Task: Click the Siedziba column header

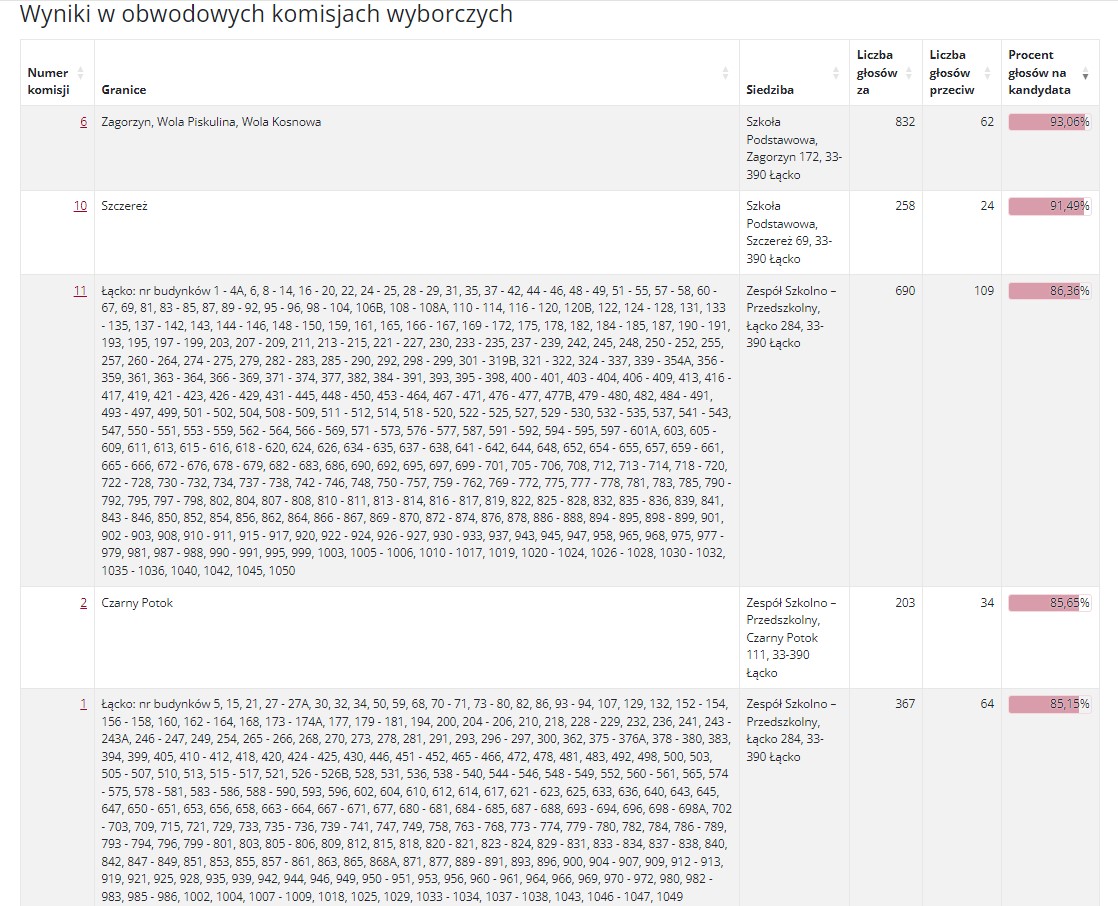Action: click(794, 73)
